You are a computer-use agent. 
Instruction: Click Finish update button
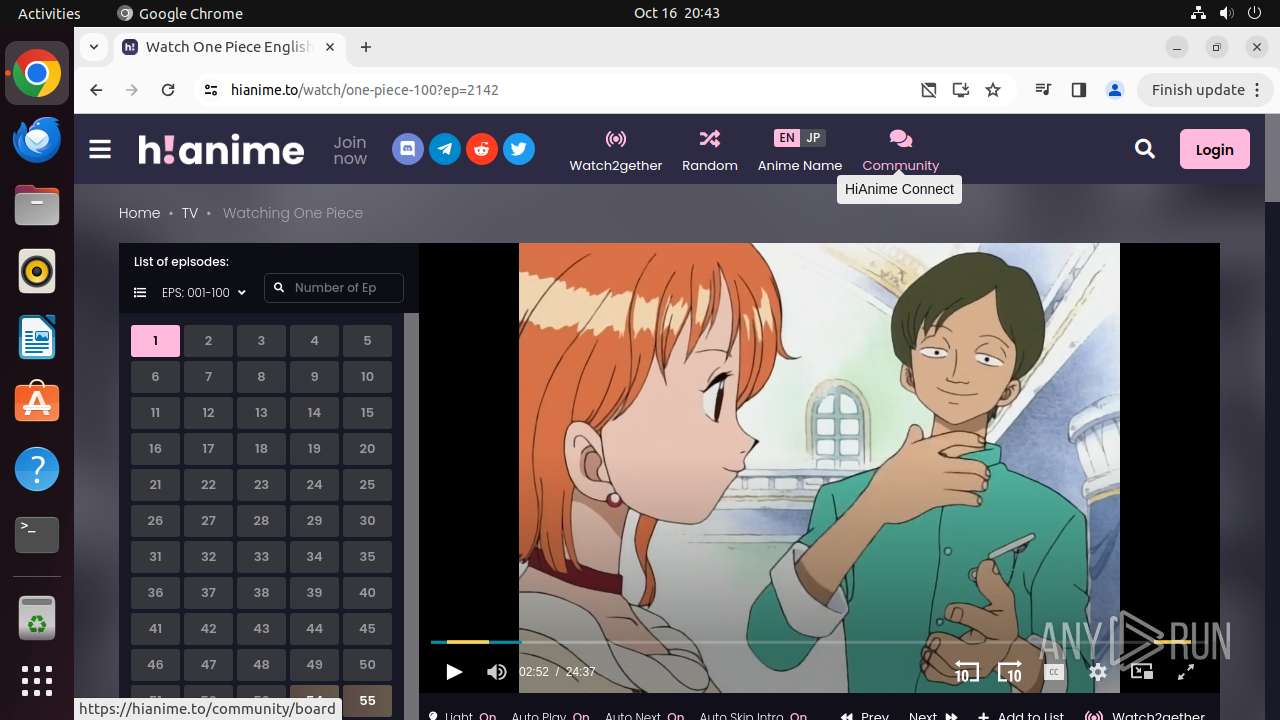point(1206,90)
